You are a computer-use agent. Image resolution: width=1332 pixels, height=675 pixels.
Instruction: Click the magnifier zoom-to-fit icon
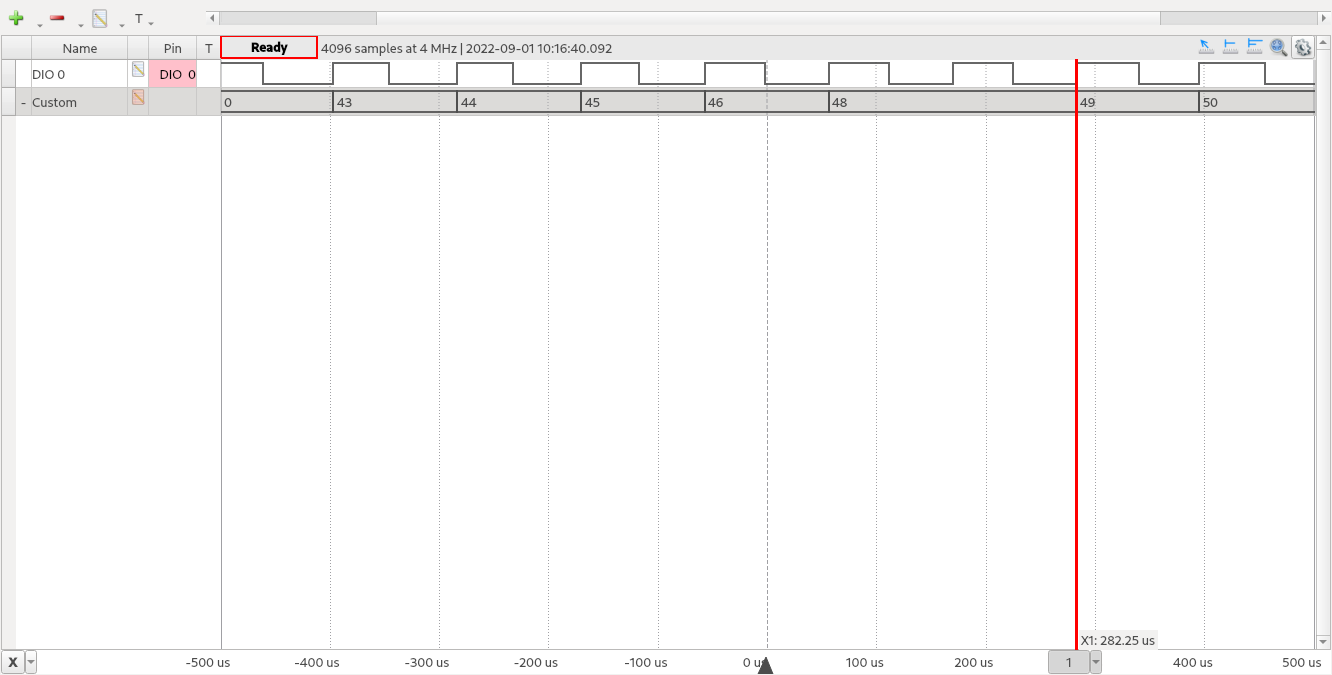coord(1278,47)
